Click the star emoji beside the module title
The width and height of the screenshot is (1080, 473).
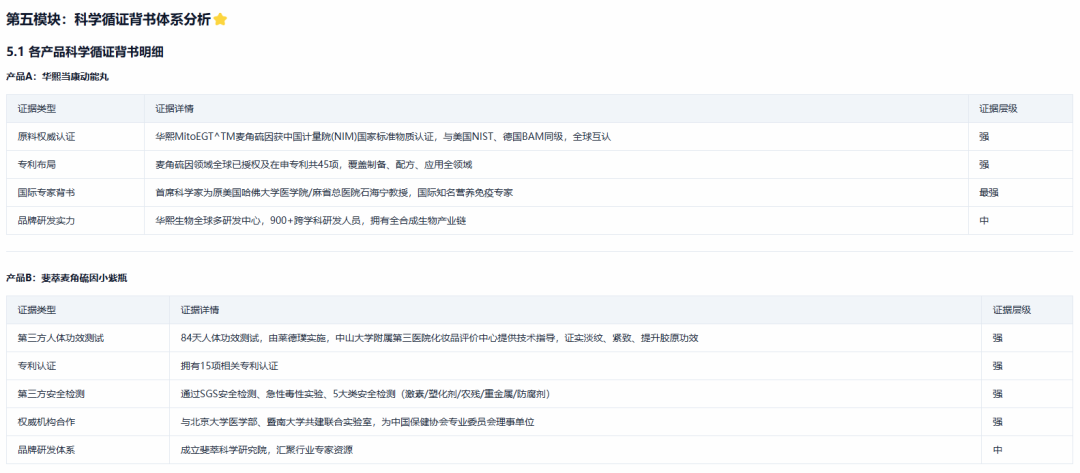pos(220,20)
